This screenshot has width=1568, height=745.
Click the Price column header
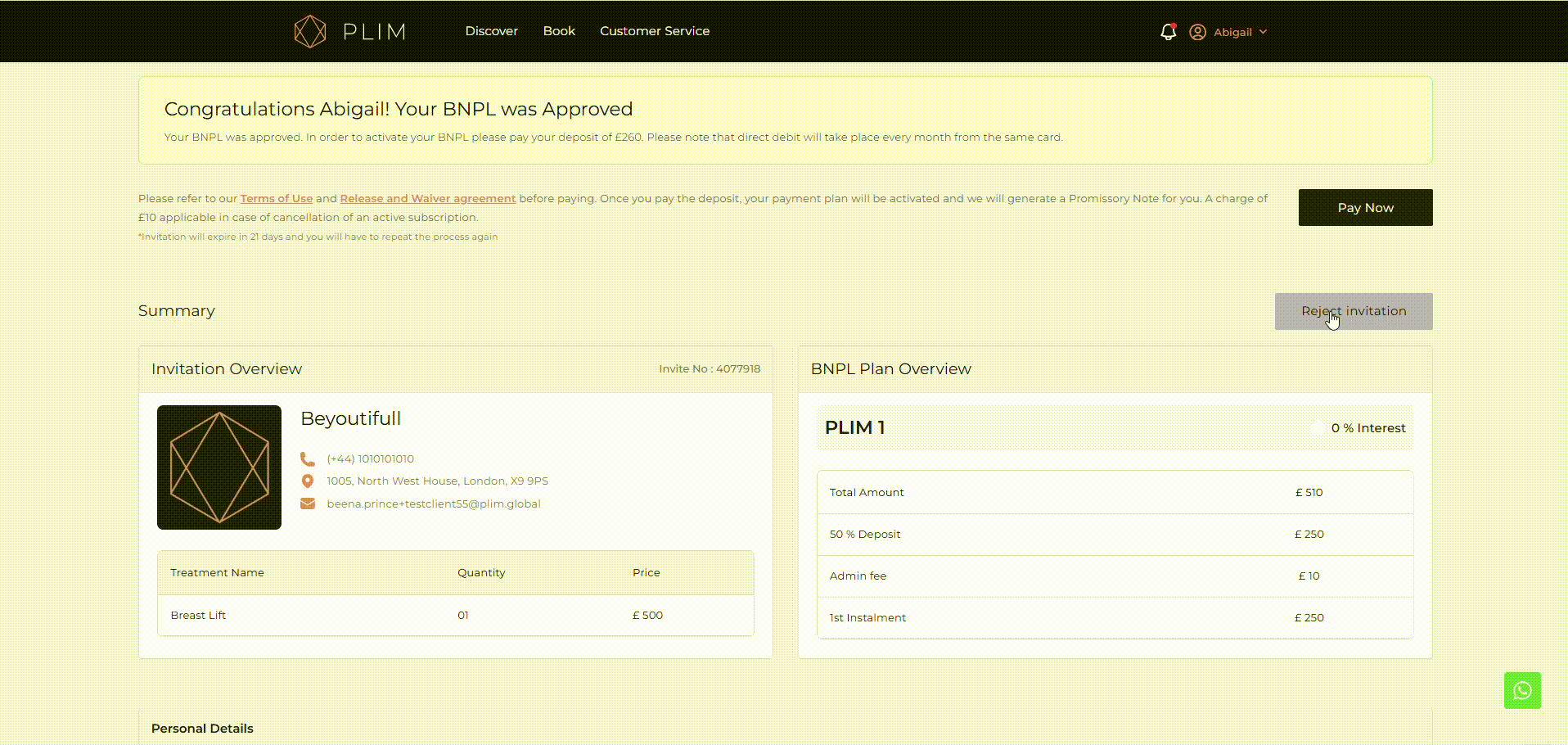pos(646,572)
